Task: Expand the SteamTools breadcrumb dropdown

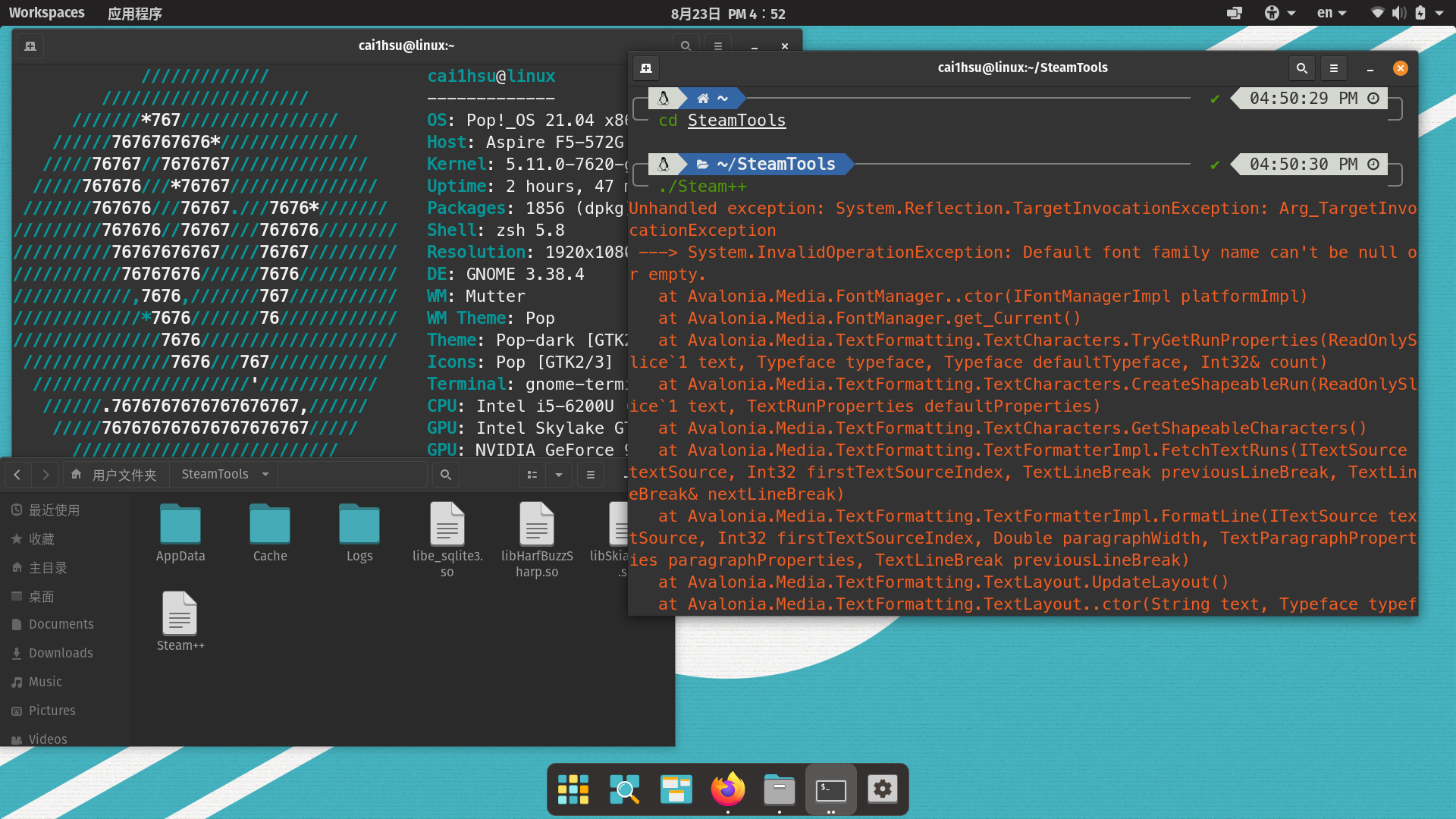Action: [x=265, y=474]
